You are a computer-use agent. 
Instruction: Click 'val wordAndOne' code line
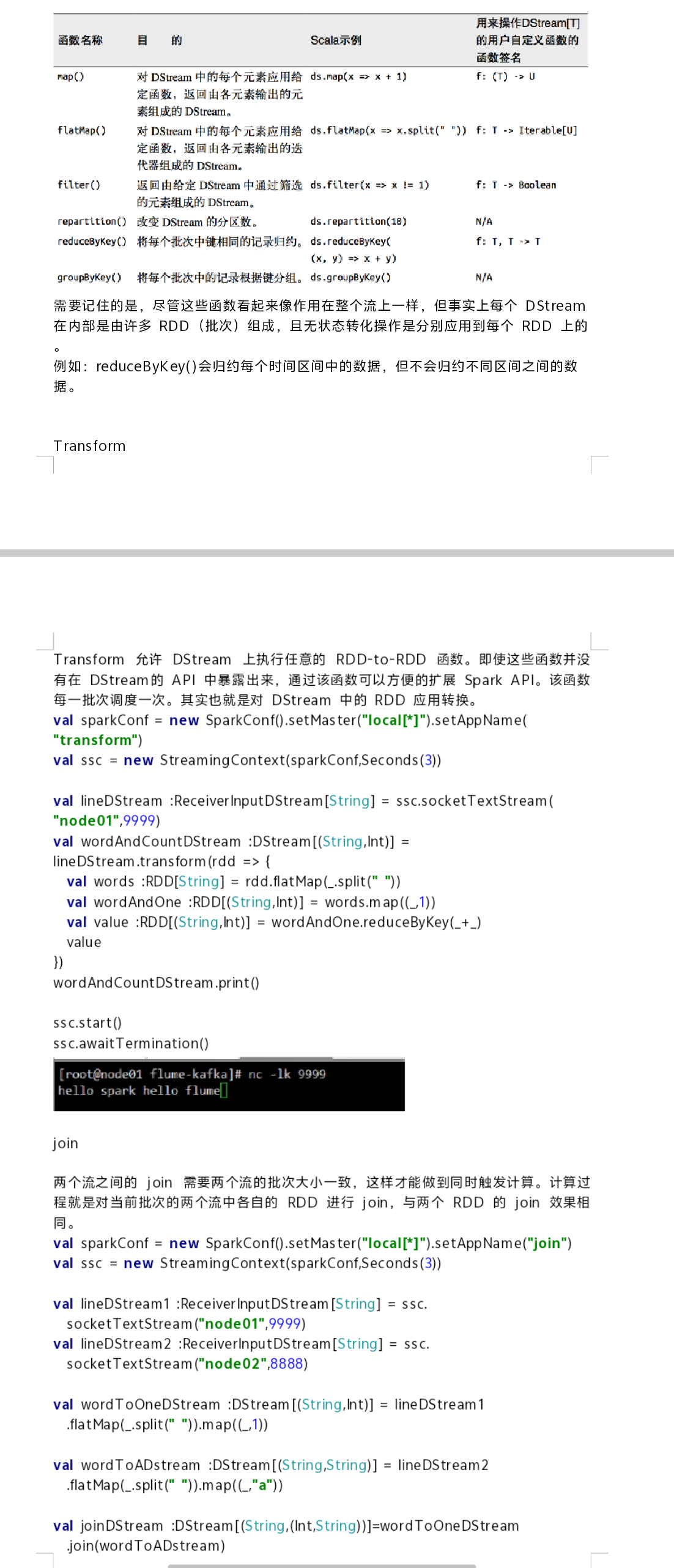tap(251, 902)
